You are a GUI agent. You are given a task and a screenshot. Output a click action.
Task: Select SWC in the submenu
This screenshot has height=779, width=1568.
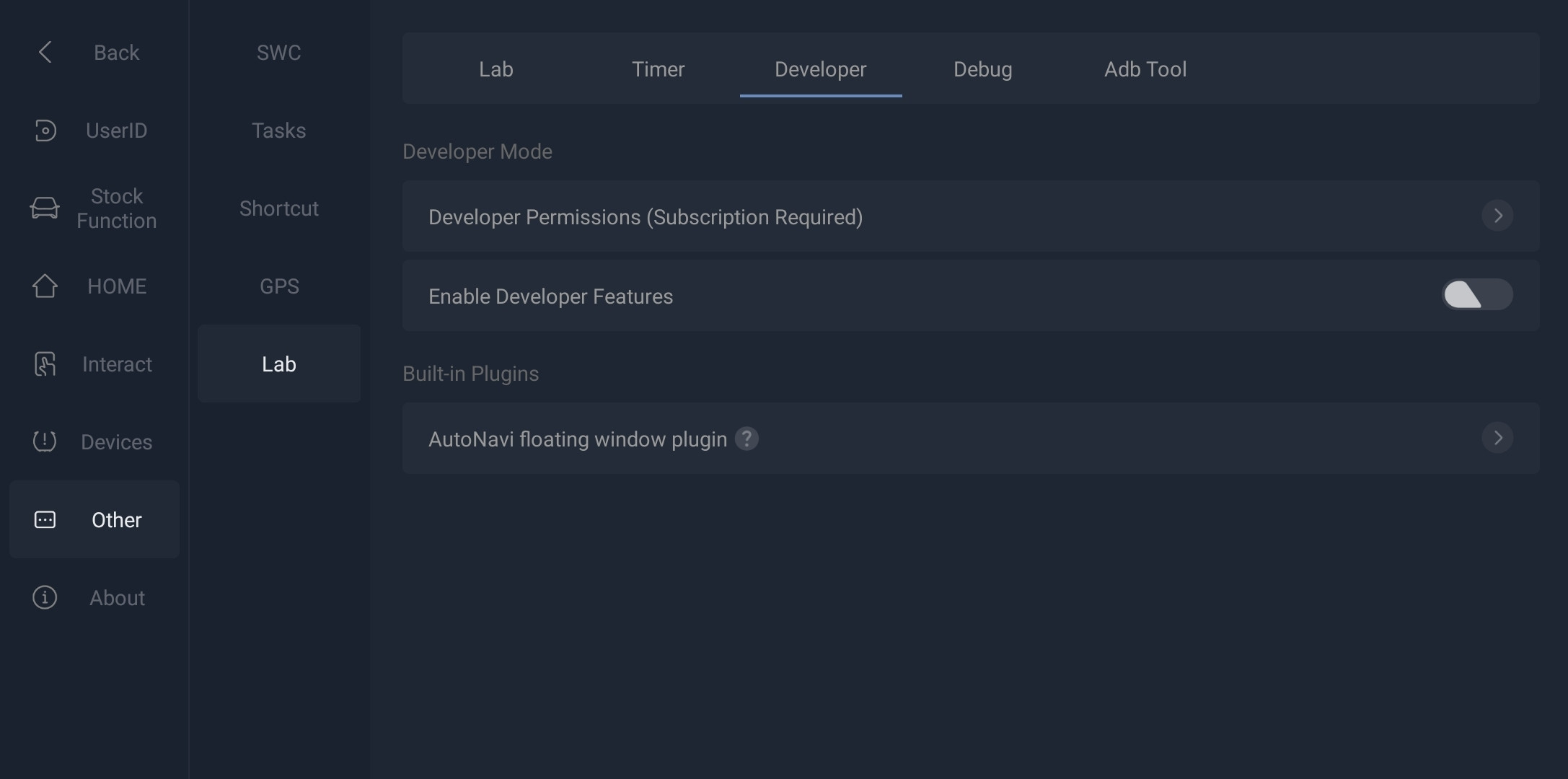tap(279, 52)
